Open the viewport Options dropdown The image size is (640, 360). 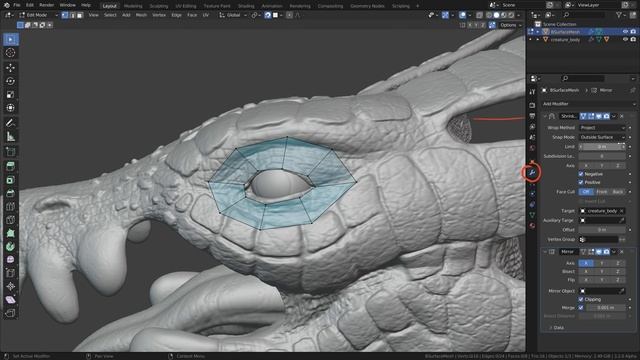tap(511, 25)
